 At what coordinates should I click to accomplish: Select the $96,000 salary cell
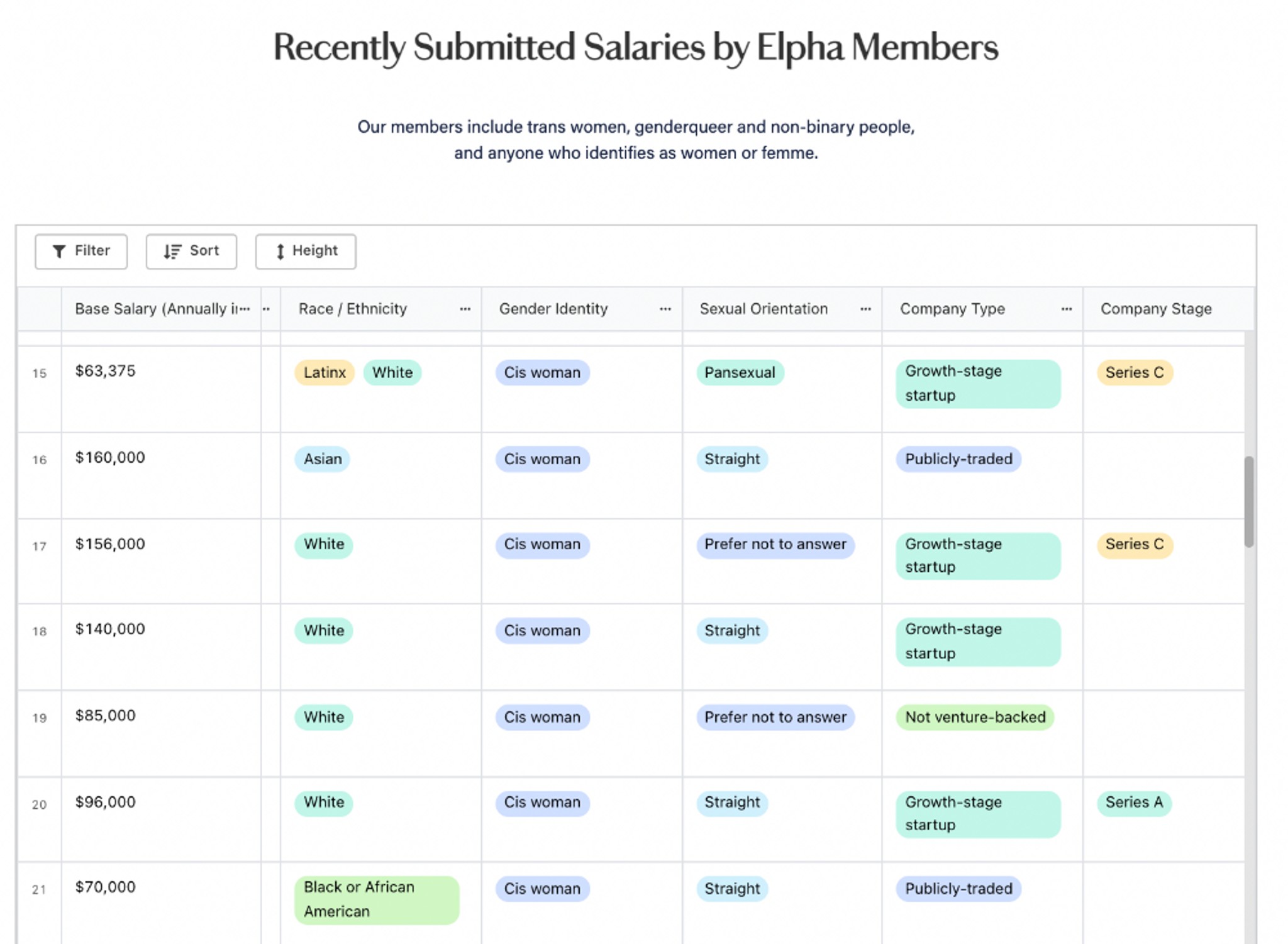click(161, 819)
